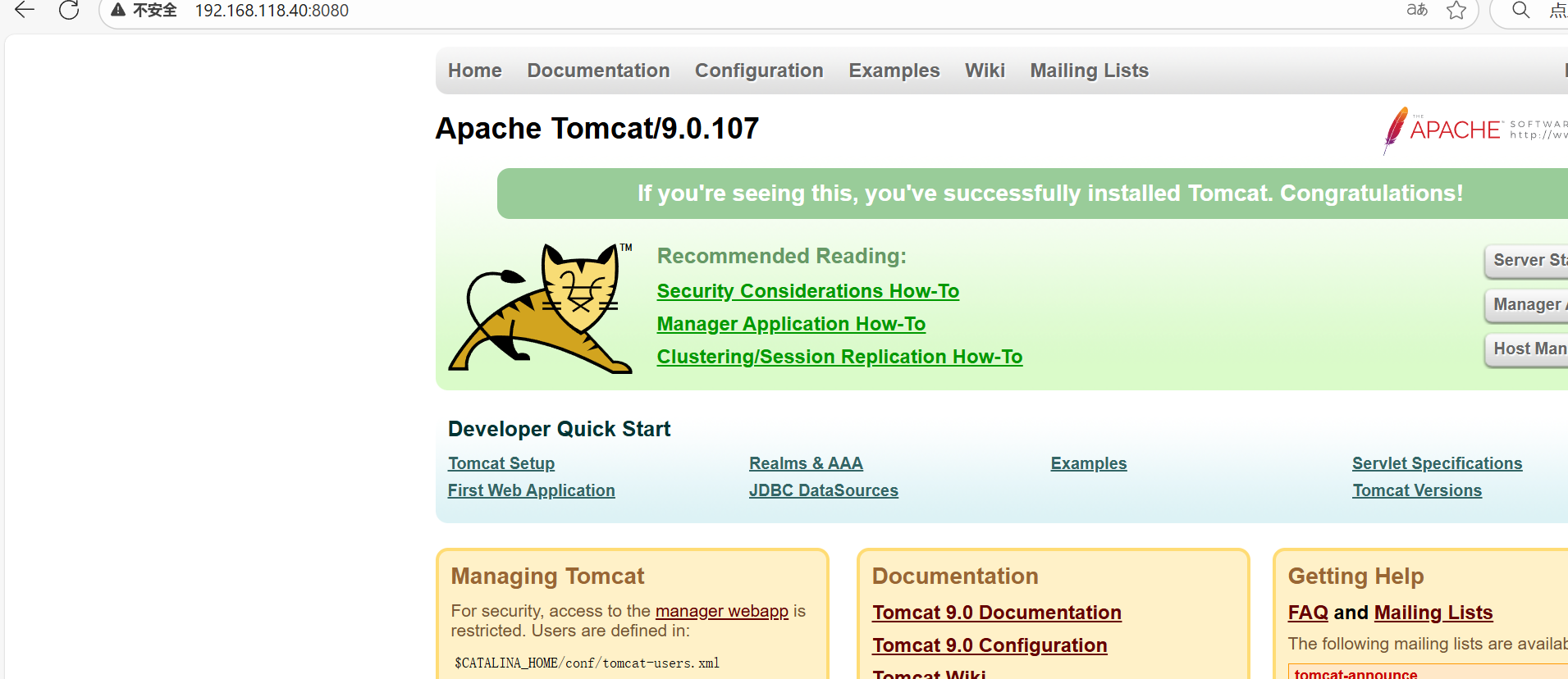Open the Realms & AAA link
The width and height of the screenshot is (1568, 679).
[806, 463]
